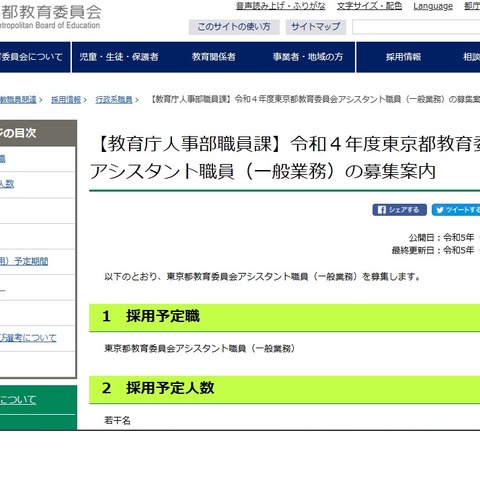Open 児童・生徒・保護者 menu
Image resolution: width=480 pixels, height=480 pixels.
click(x=119, y=57)
